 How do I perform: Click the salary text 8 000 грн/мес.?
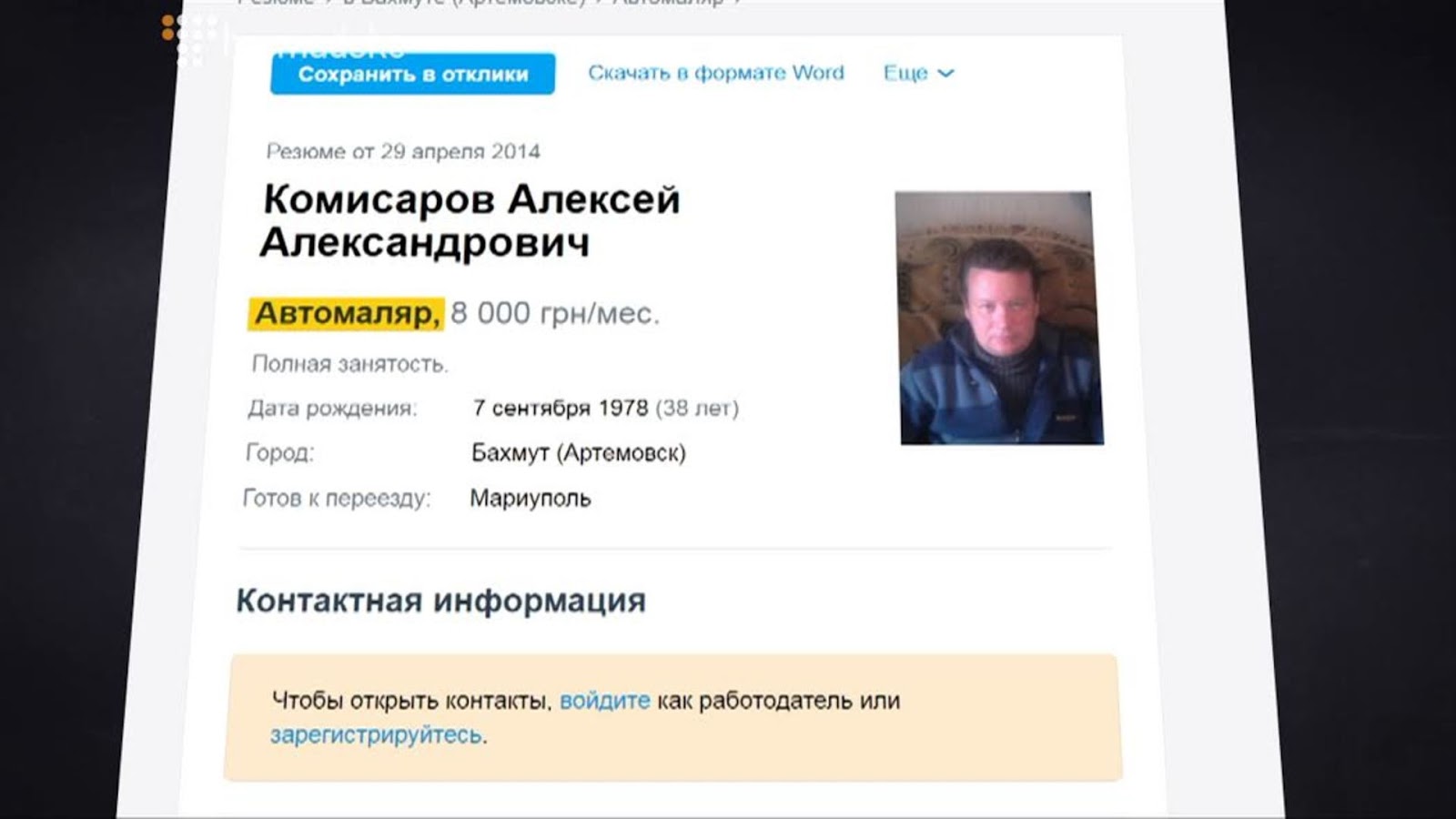pyautogui.click(x=555, y=313)
